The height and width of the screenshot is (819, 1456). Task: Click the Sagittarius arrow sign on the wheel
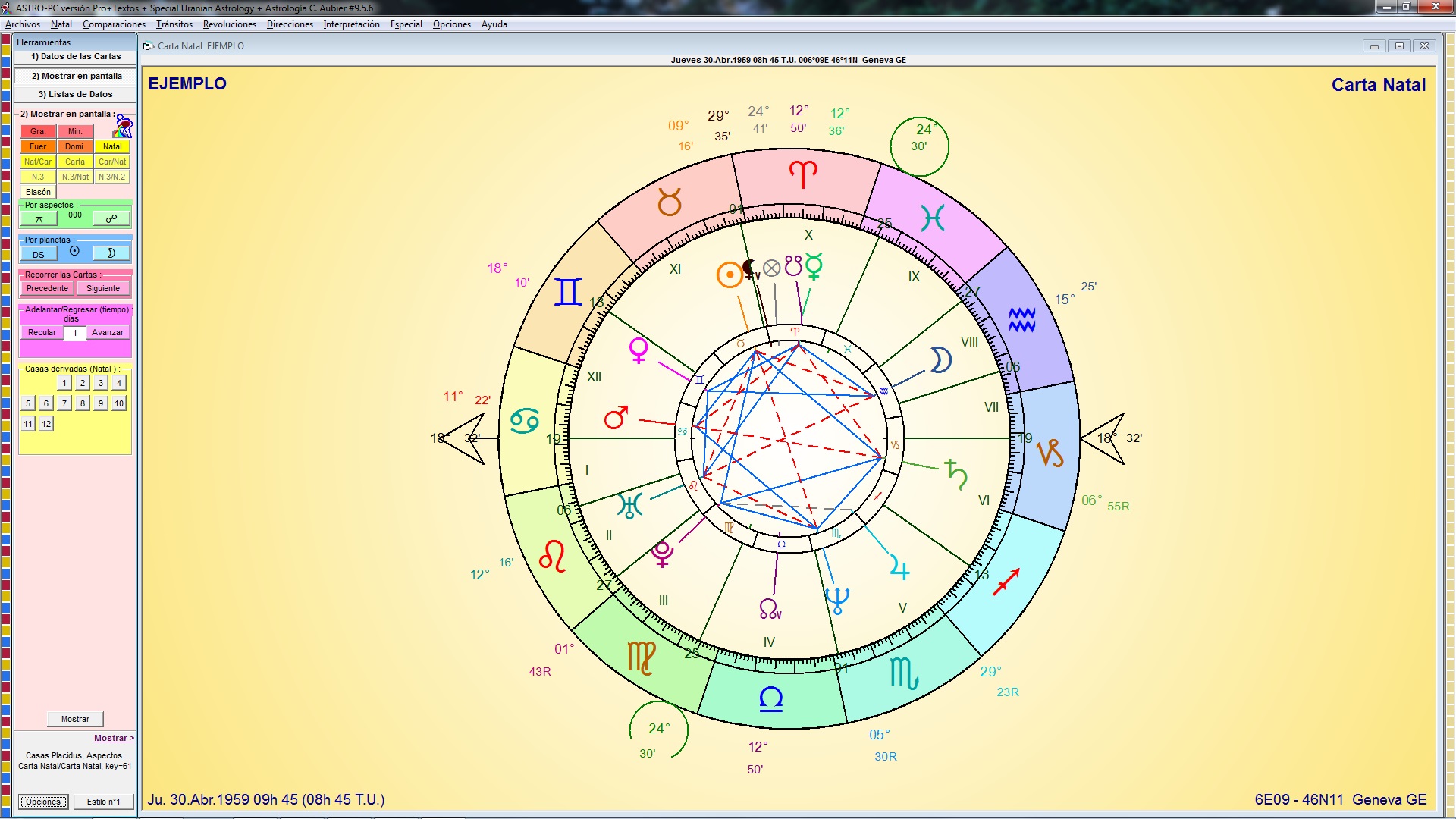point(1007,582)
